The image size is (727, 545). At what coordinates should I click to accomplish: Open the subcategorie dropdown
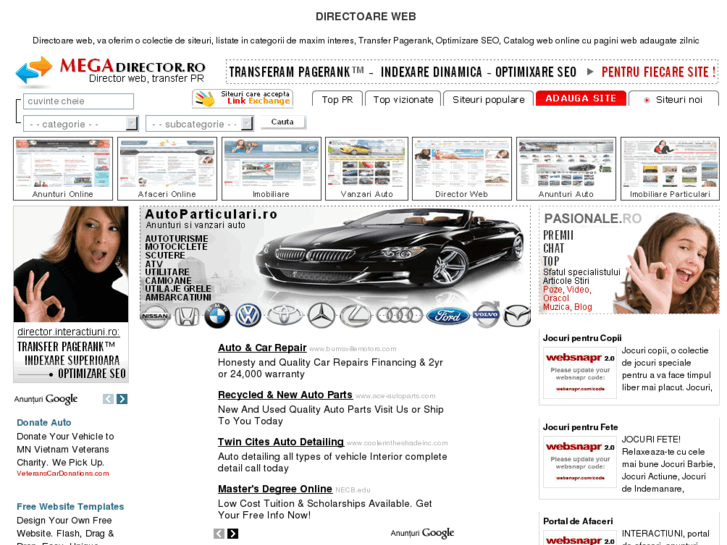point(199,124)
